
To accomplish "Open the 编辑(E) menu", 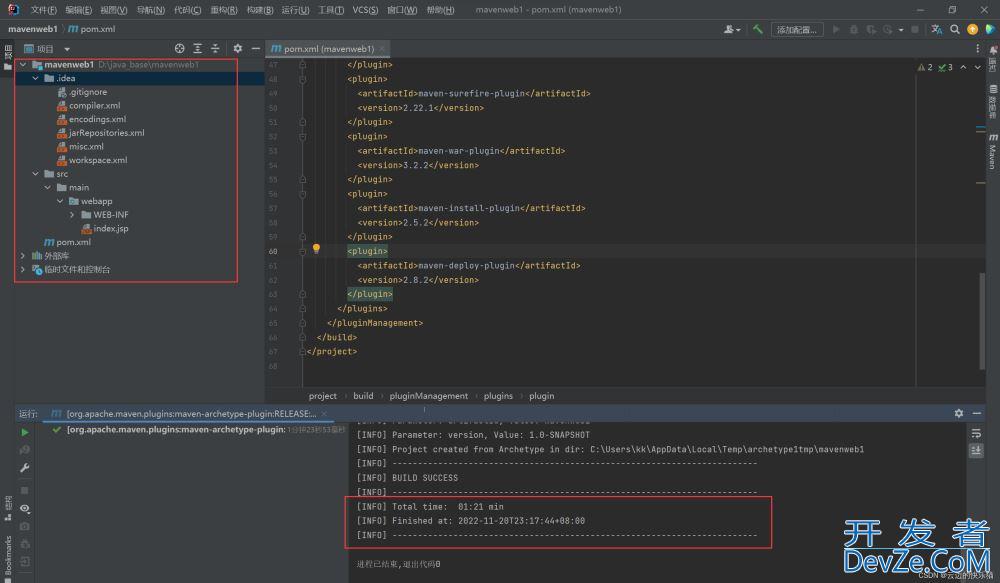I will coord(78,10).
